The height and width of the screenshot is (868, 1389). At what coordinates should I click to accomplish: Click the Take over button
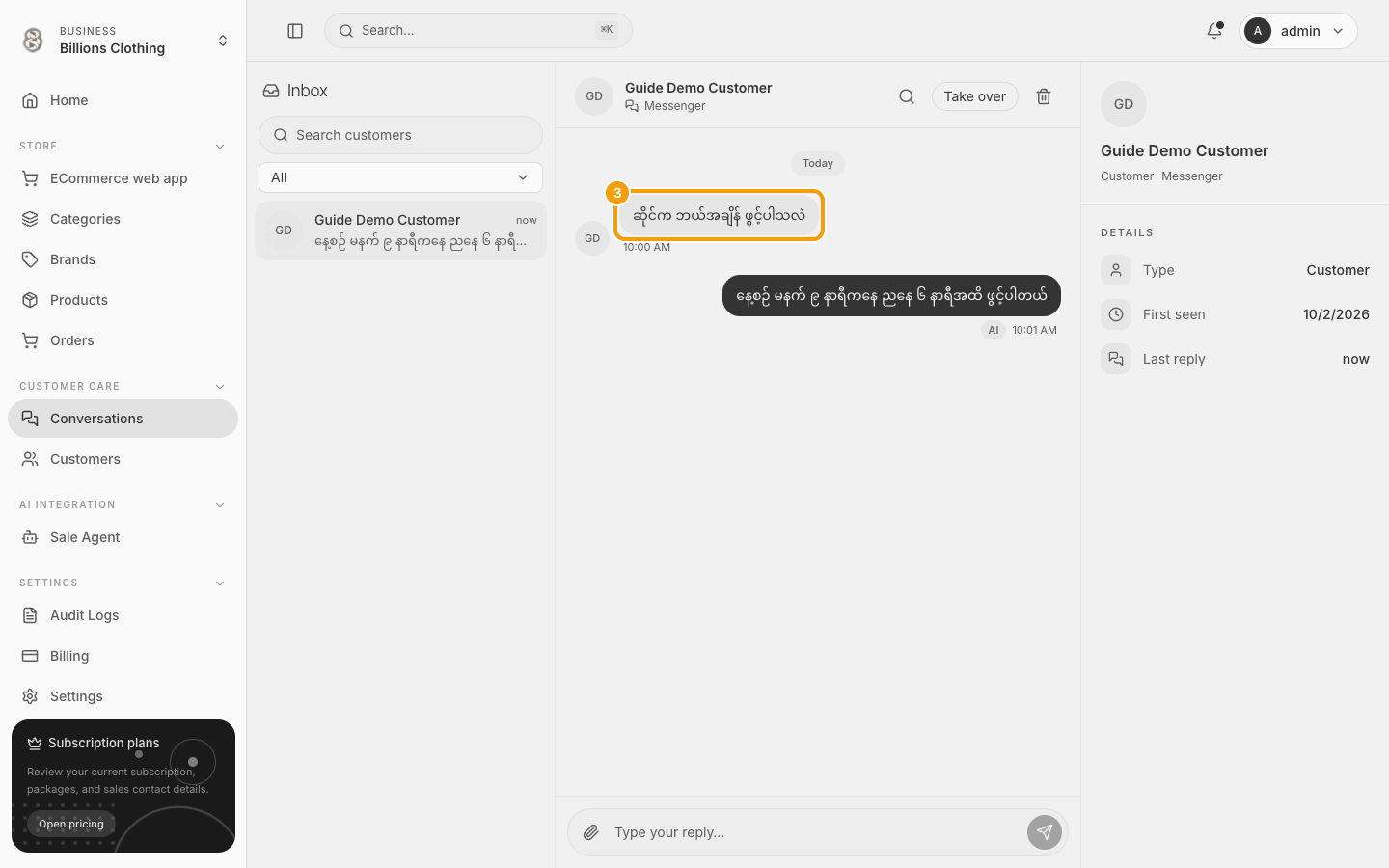click(974, 96)
